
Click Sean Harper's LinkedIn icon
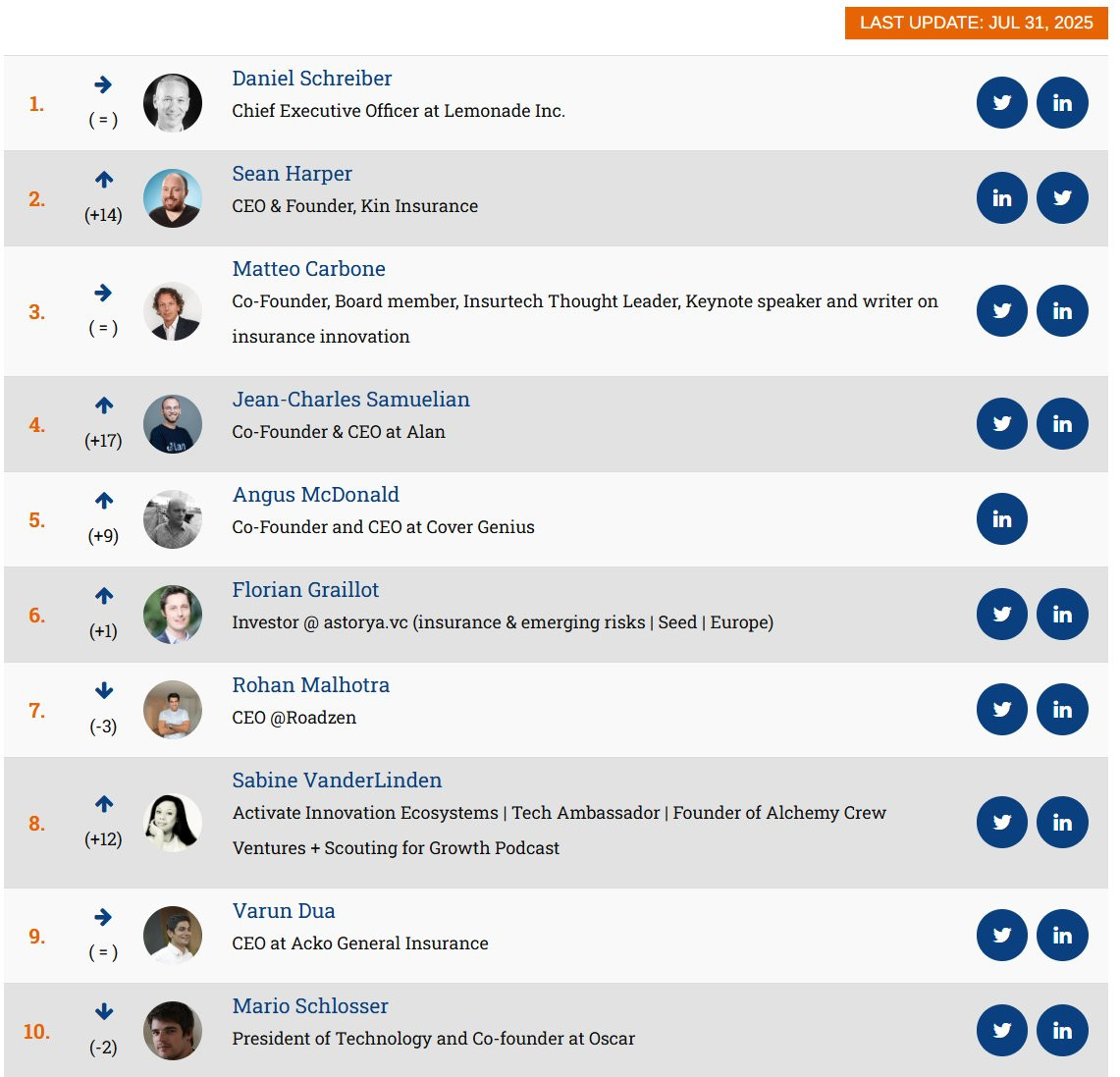coord(1001,198)
